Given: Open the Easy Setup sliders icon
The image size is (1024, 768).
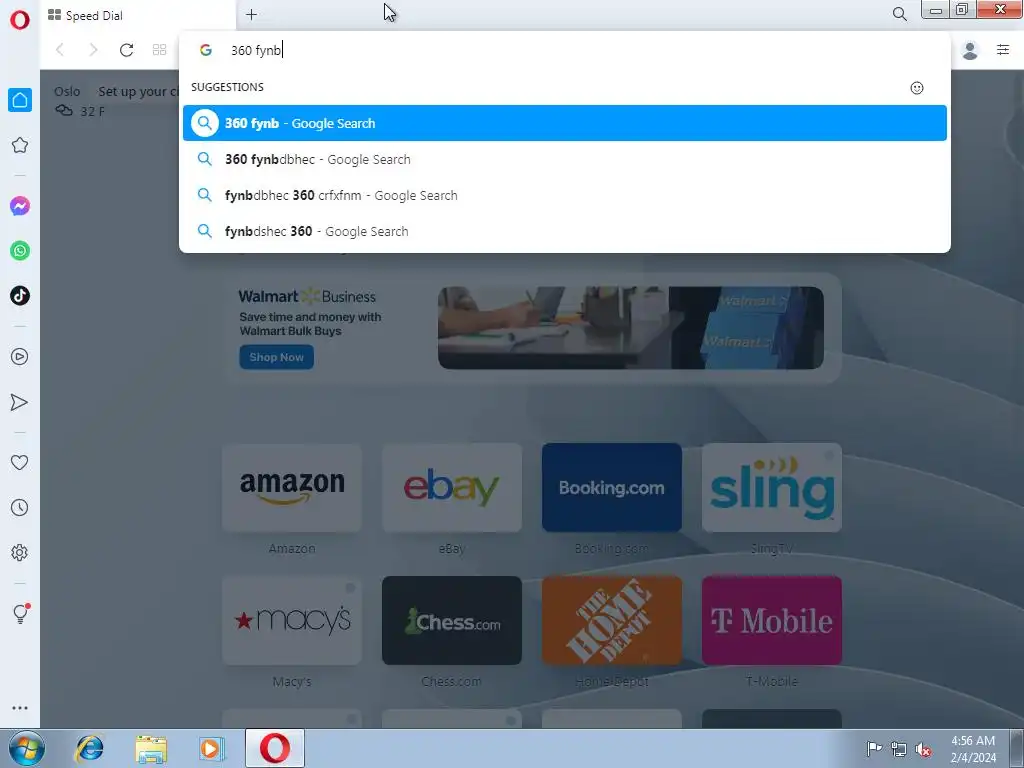Looking at the screenshot, I should [x=1003, y=50].
